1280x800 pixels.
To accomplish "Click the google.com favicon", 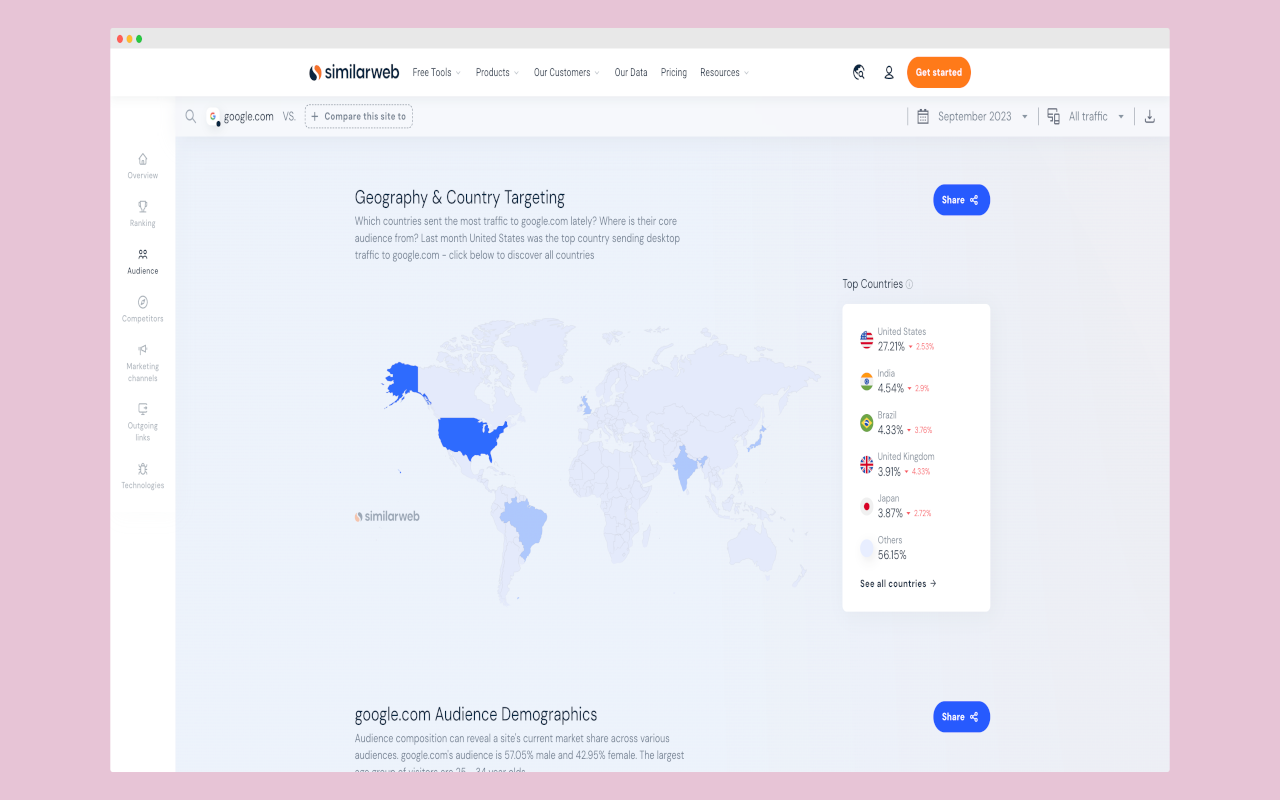I will 213,117.
